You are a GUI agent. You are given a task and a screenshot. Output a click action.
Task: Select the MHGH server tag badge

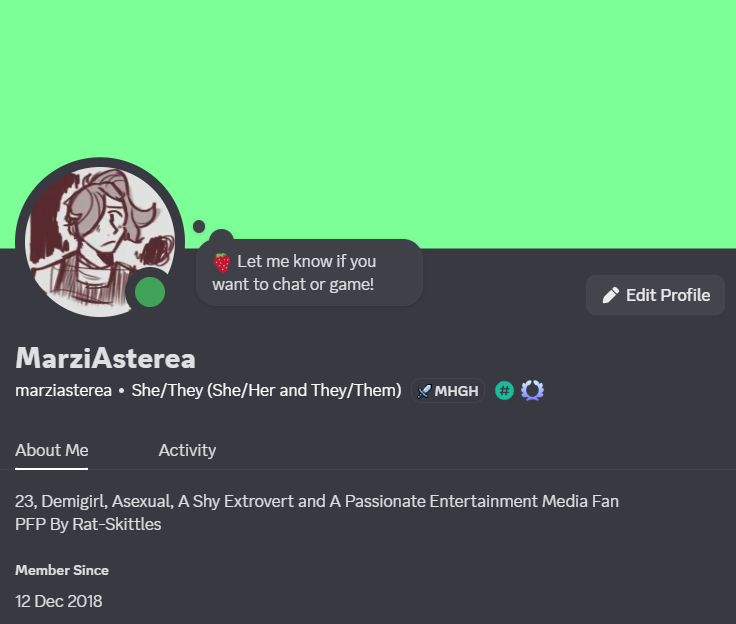pos(448,391)
